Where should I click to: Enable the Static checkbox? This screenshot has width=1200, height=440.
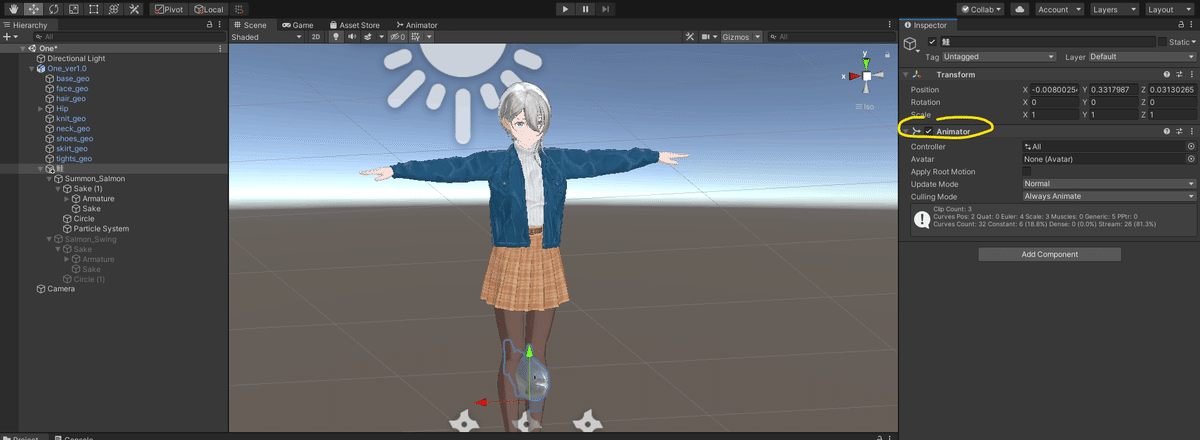point(1162,42)
